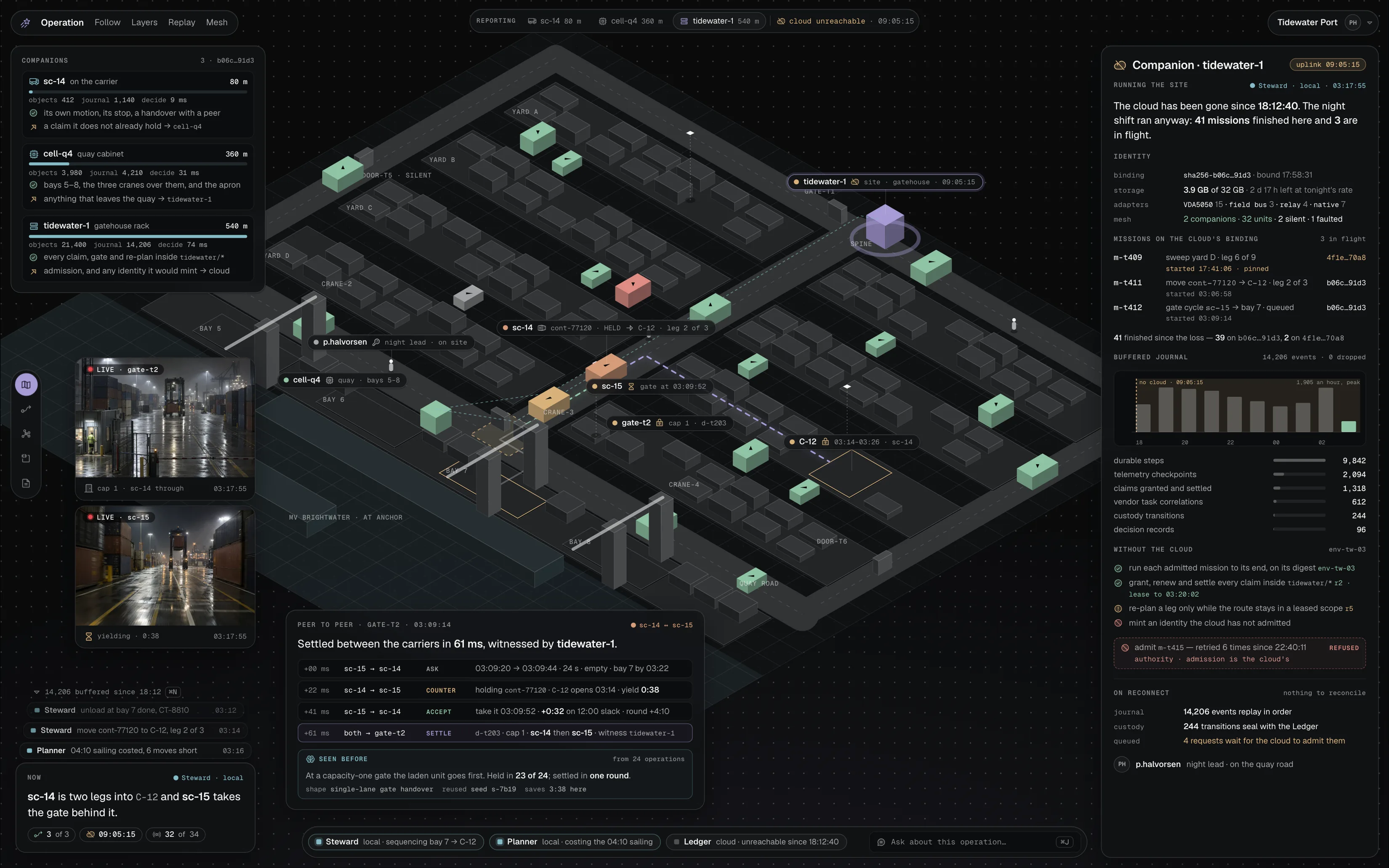
Task: Click the key icon on p.halvorsen map label
Action: point(376,342)
